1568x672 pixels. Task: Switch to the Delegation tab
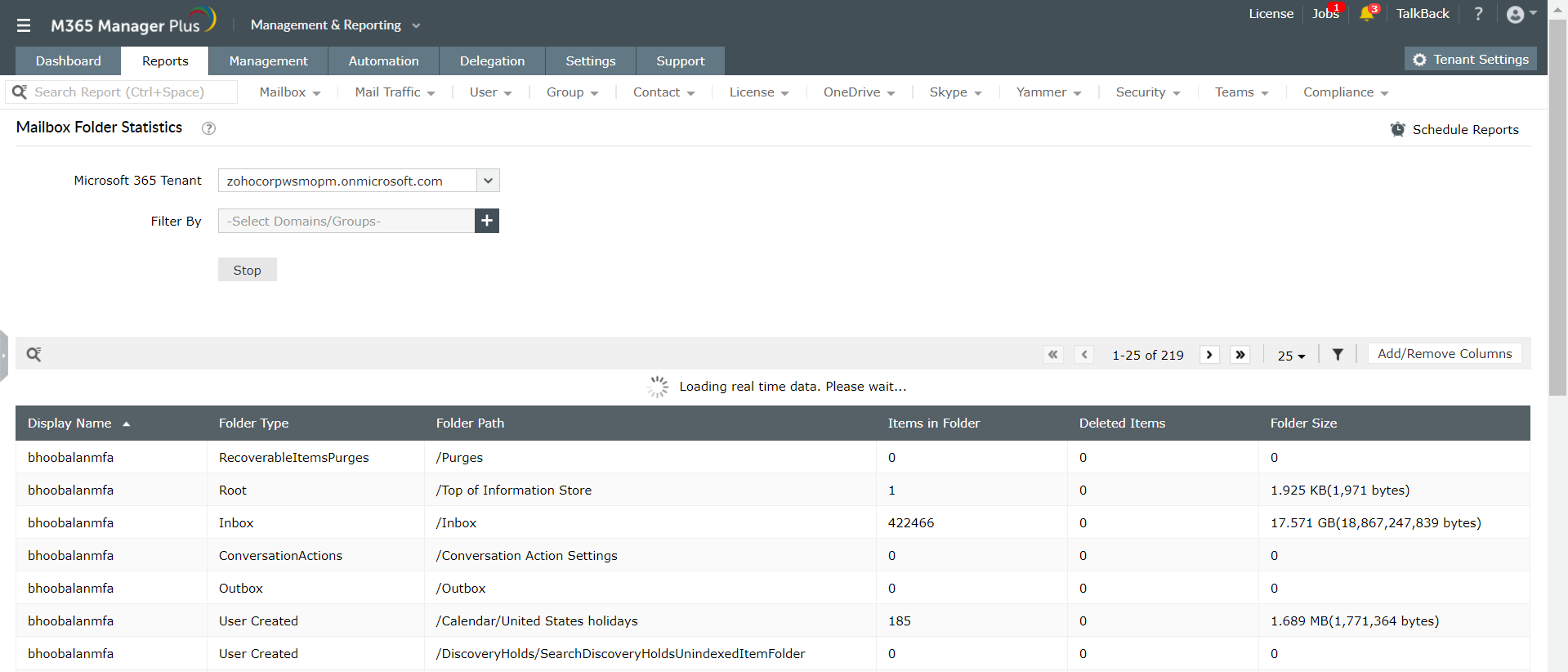[x=492, y=61]
